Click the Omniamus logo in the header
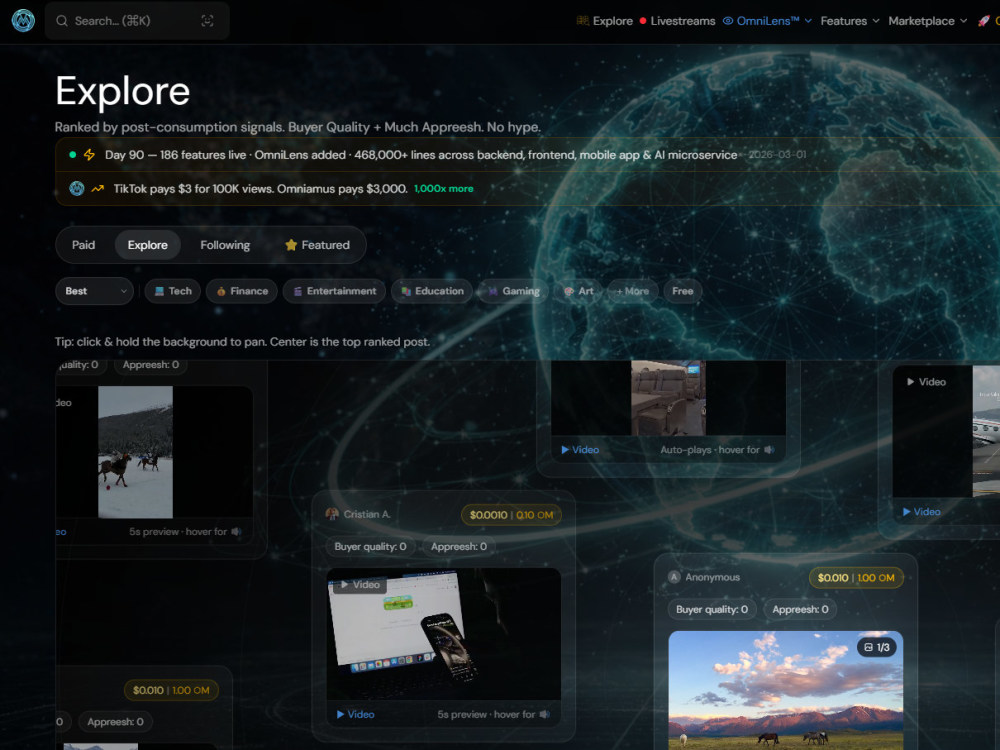Viewport: 1000px width, 750px height. click(x=23, y=21)
